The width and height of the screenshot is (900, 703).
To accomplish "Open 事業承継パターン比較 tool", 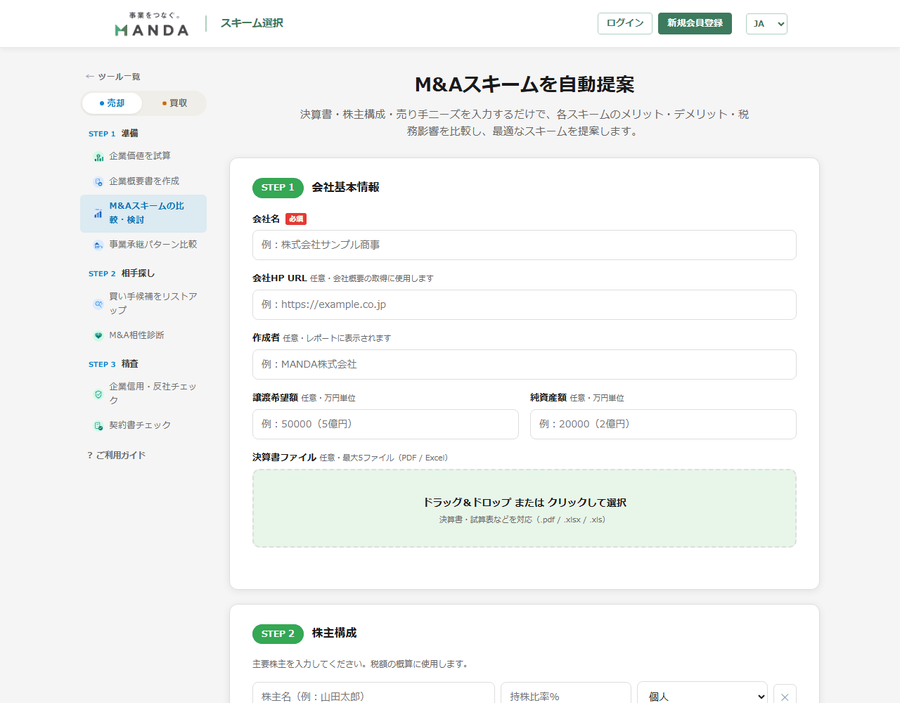I will tap(143, 244).
